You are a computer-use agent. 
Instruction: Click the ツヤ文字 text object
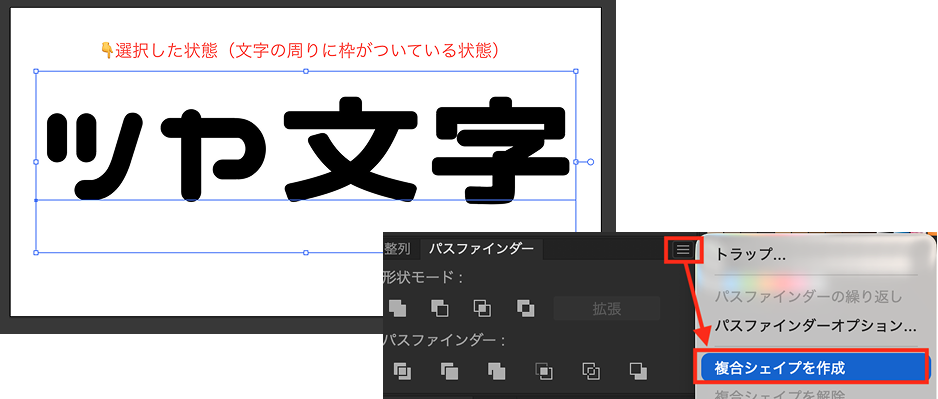coord(307,150)
